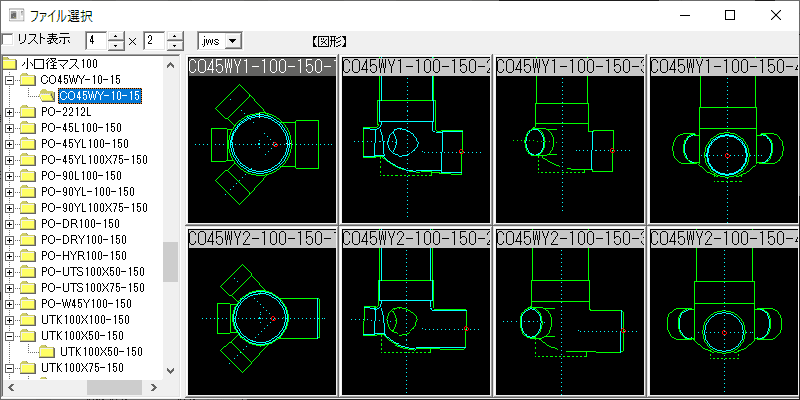Expand the UTK100X100-150 folder node
The image size is (800, 400).
tap(9, 320)
